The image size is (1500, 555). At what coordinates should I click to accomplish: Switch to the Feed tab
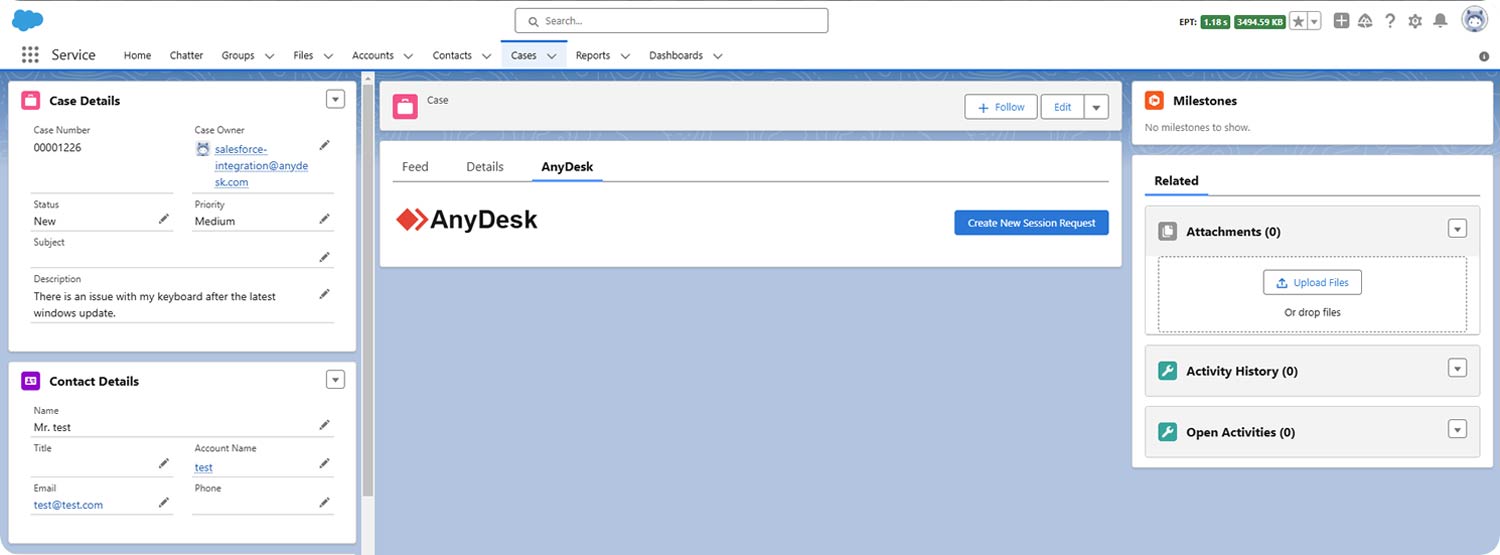[415, 167]
